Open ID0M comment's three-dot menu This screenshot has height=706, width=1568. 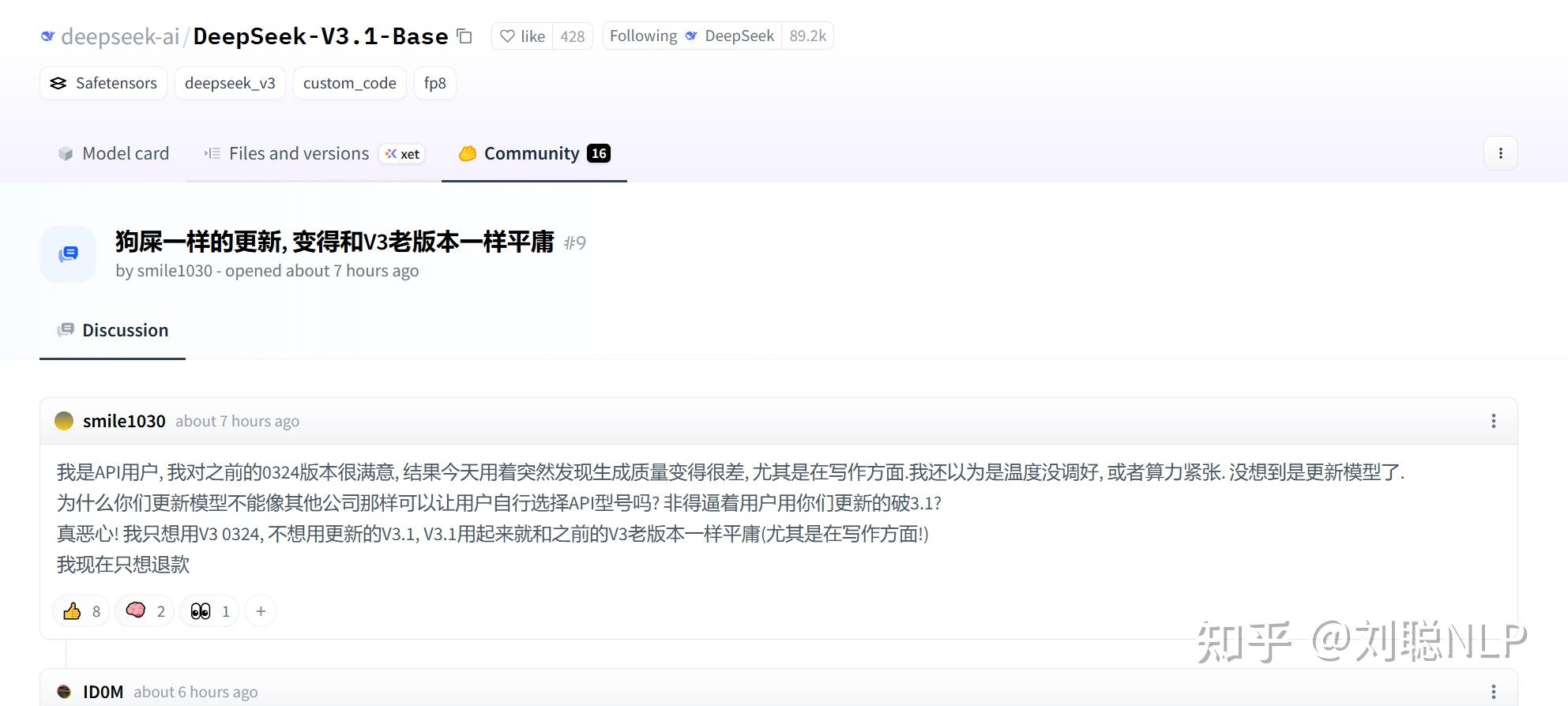(x=1493, y=692)
